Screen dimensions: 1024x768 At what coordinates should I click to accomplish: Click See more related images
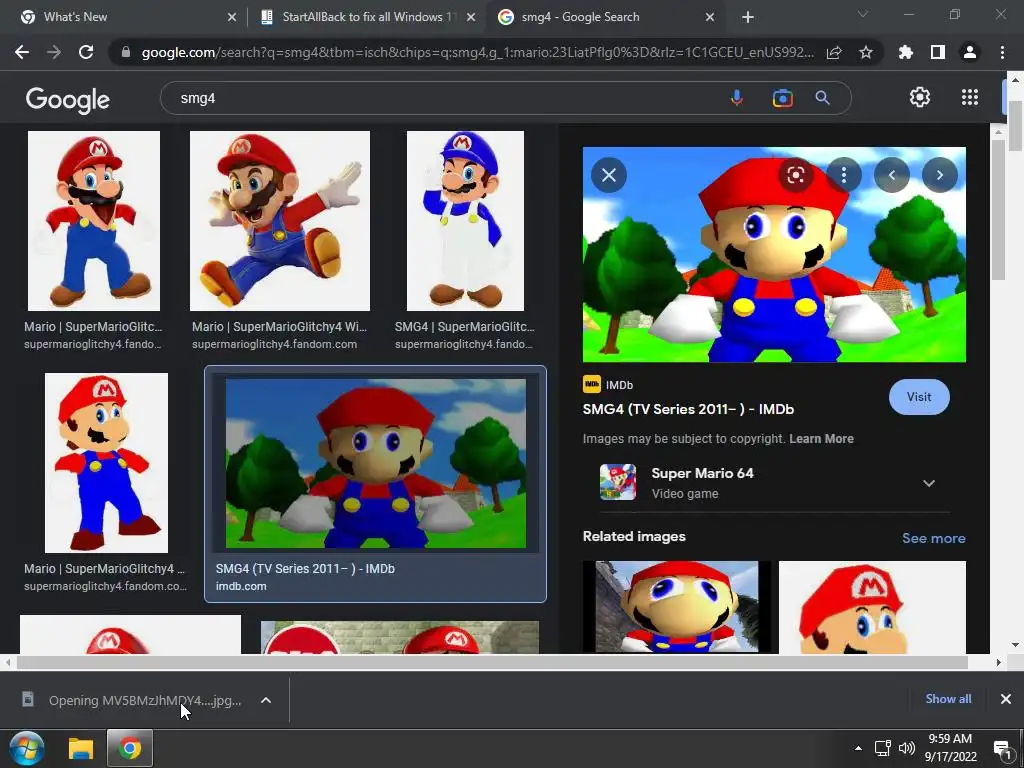933,538
